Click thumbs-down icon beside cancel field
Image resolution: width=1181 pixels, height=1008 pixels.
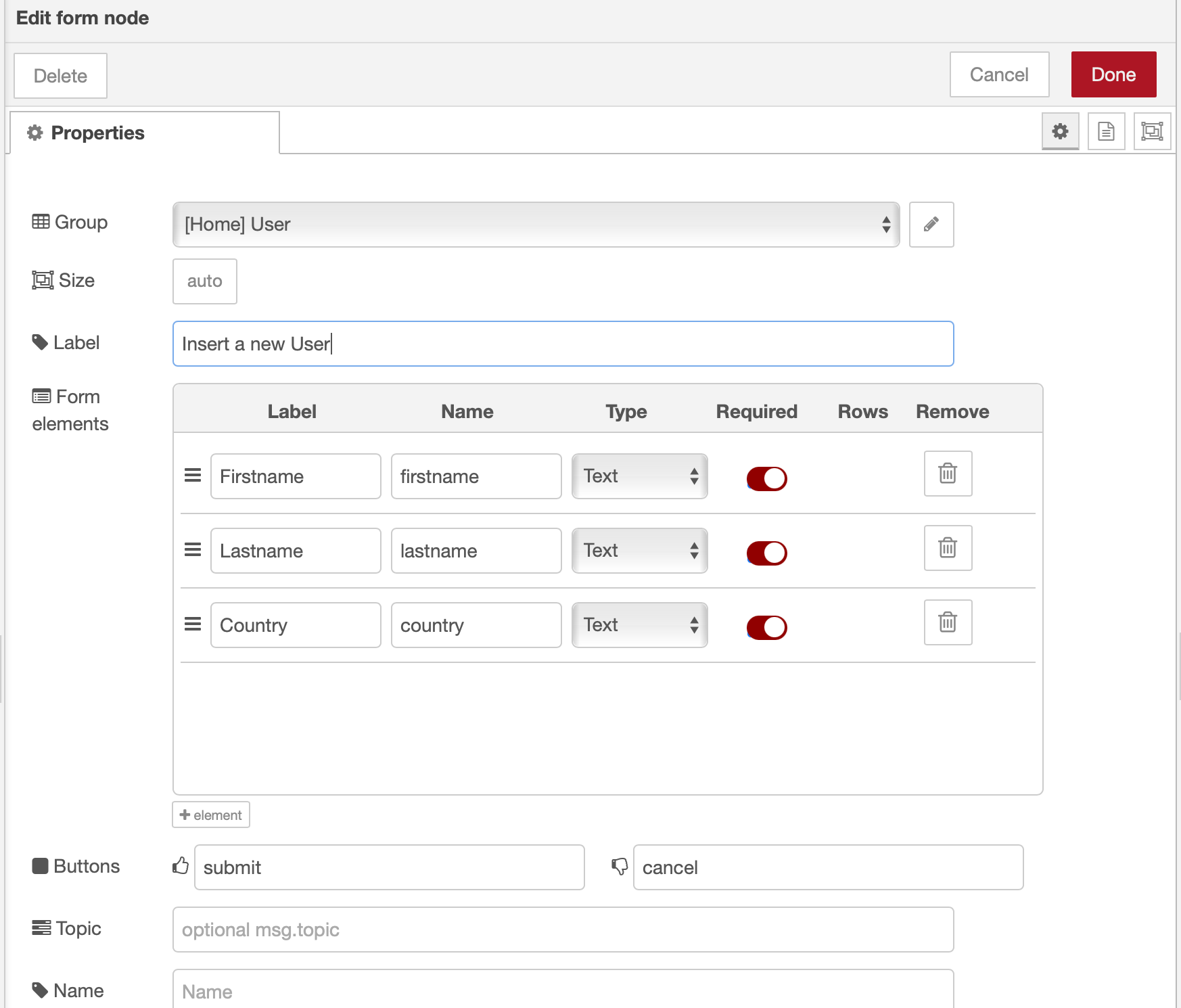(620, 867)
